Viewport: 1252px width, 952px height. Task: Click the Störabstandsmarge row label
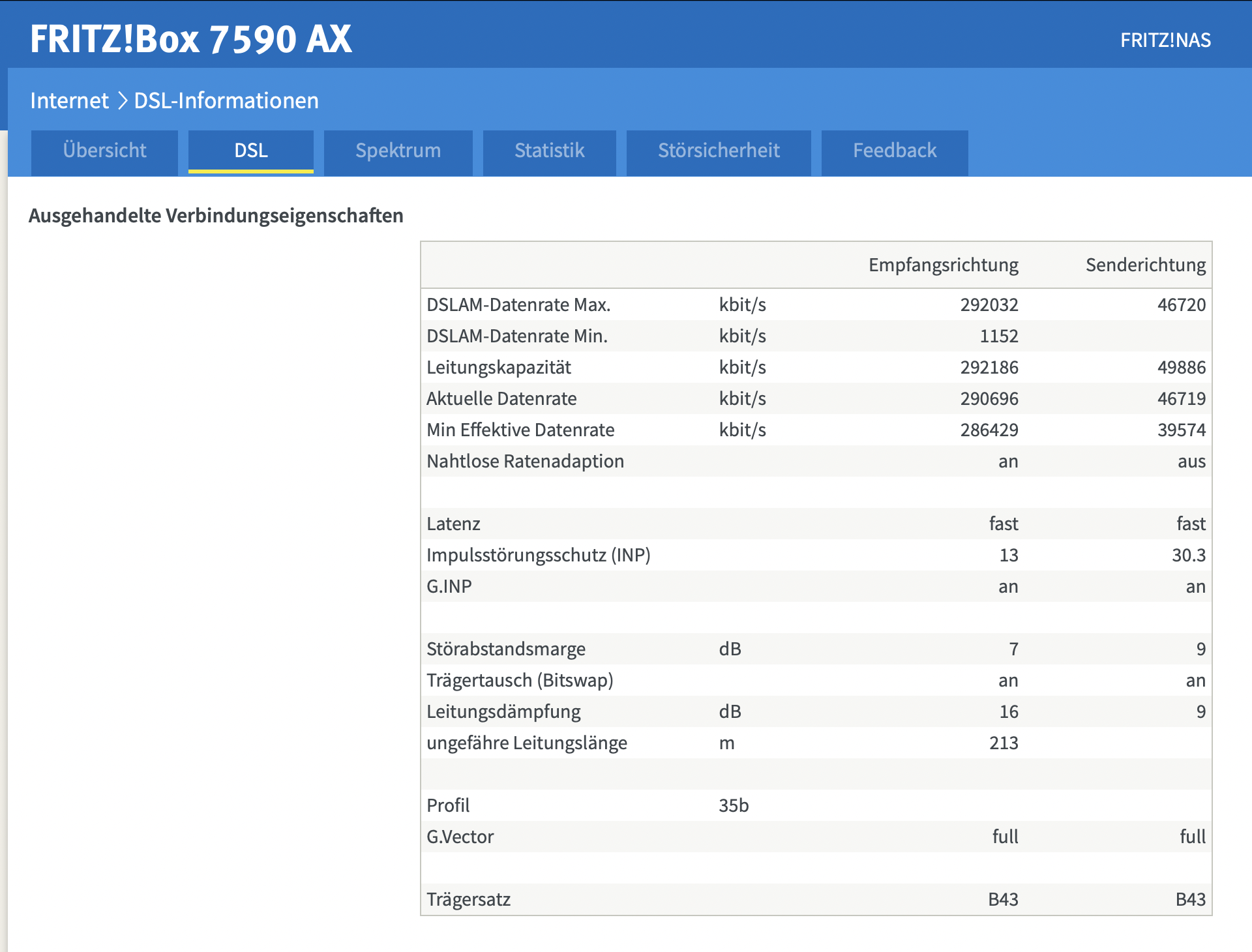[x=506, y=649]
